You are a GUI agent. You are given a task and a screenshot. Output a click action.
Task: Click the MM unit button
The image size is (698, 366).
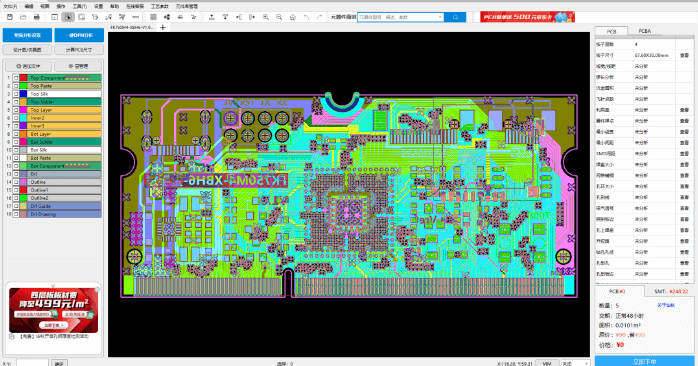tap(547, 363)
